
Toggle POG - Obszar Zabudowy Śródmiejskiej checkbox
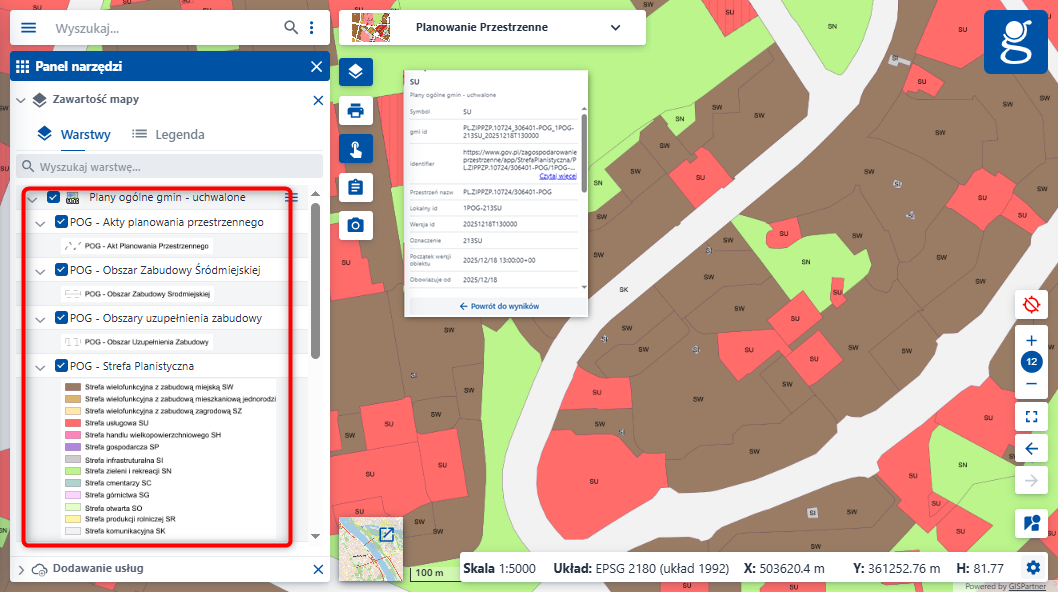62,270
